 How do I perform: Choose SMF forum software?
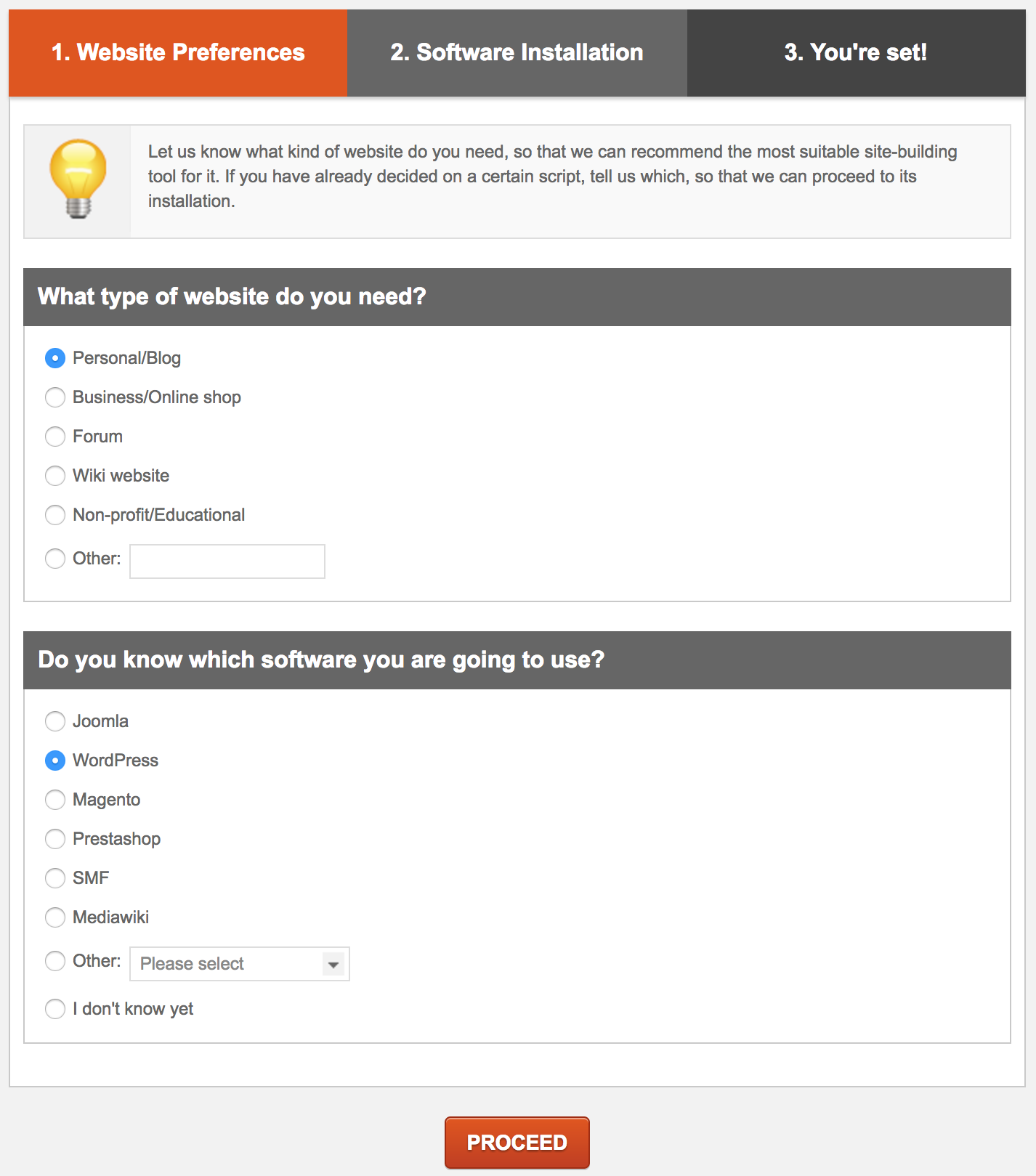55,878
